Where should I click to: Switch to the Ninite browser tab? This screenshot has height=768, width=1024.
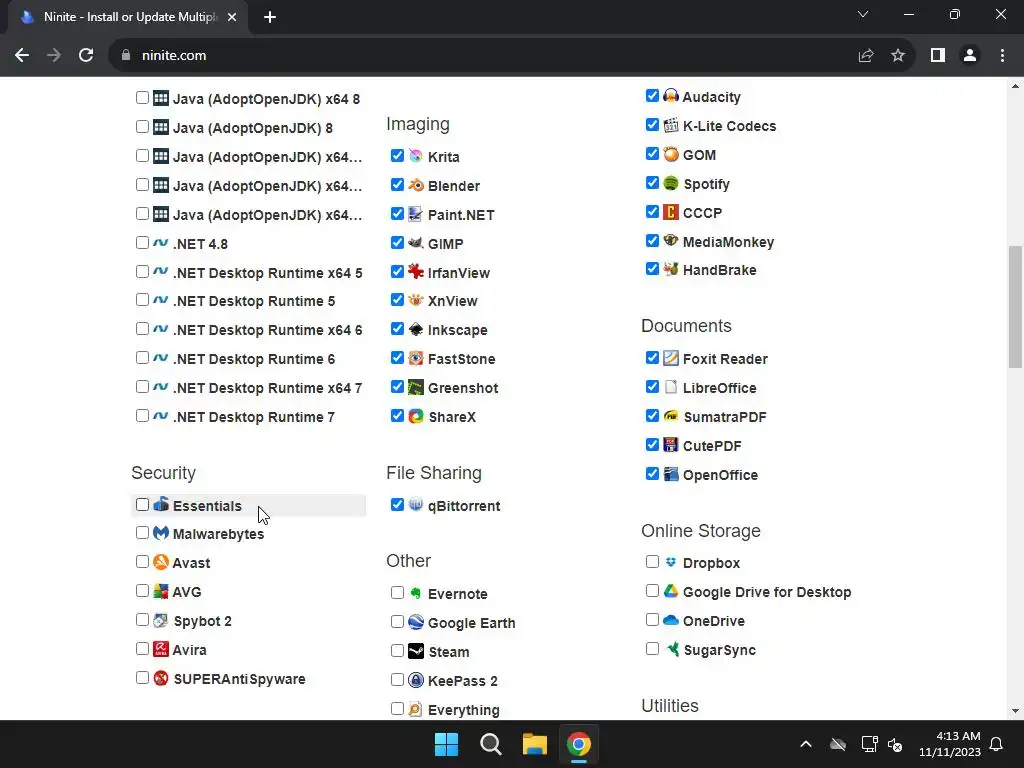coord(128,17)
